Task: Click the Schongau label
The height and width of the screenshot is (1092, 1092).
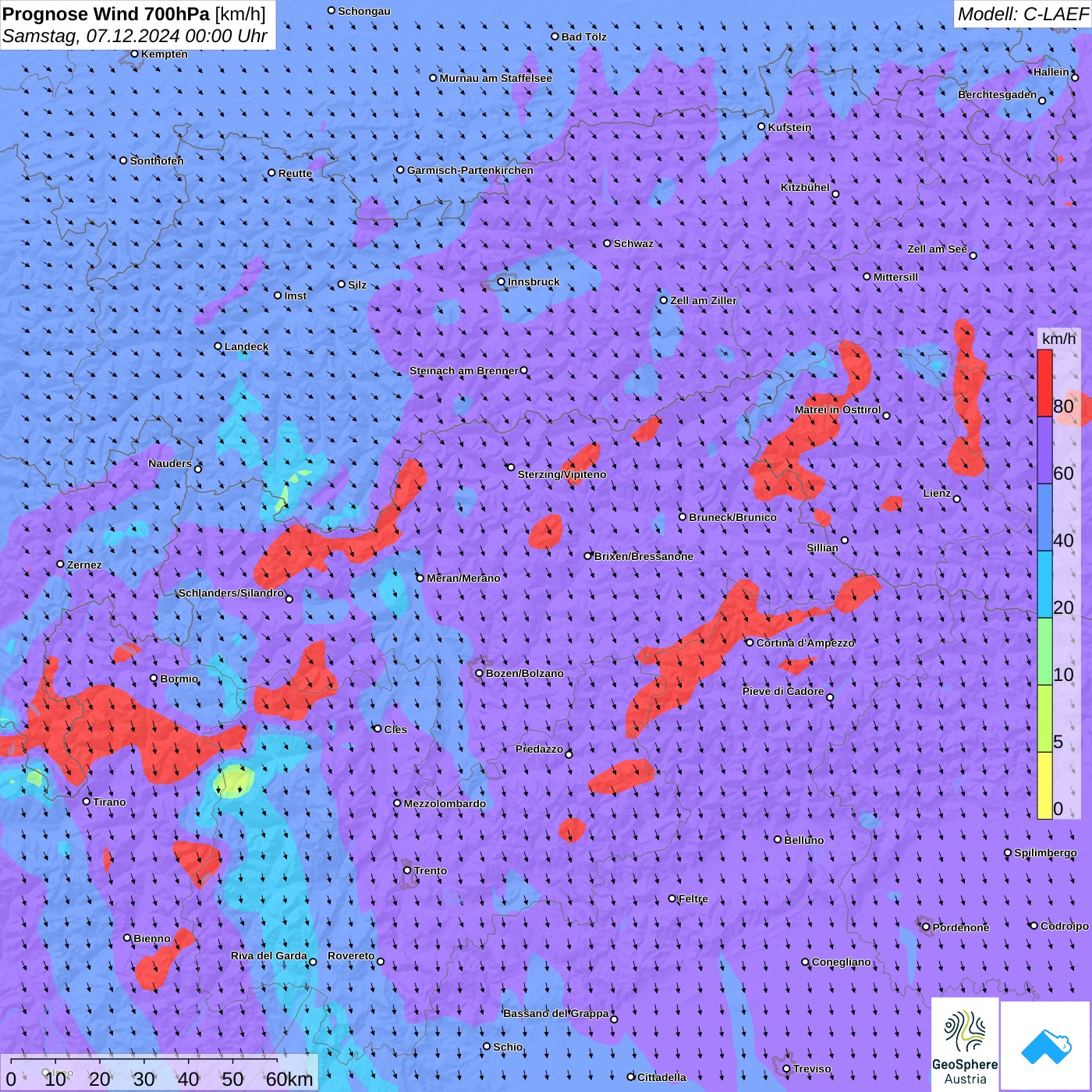Action: point(364,11)
